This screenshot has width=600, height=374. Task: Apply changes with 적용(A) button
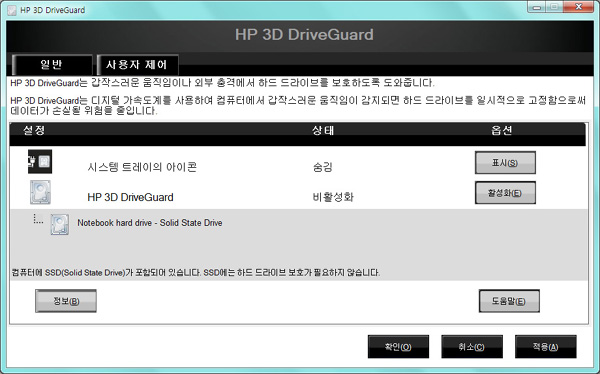coord(546,347)
